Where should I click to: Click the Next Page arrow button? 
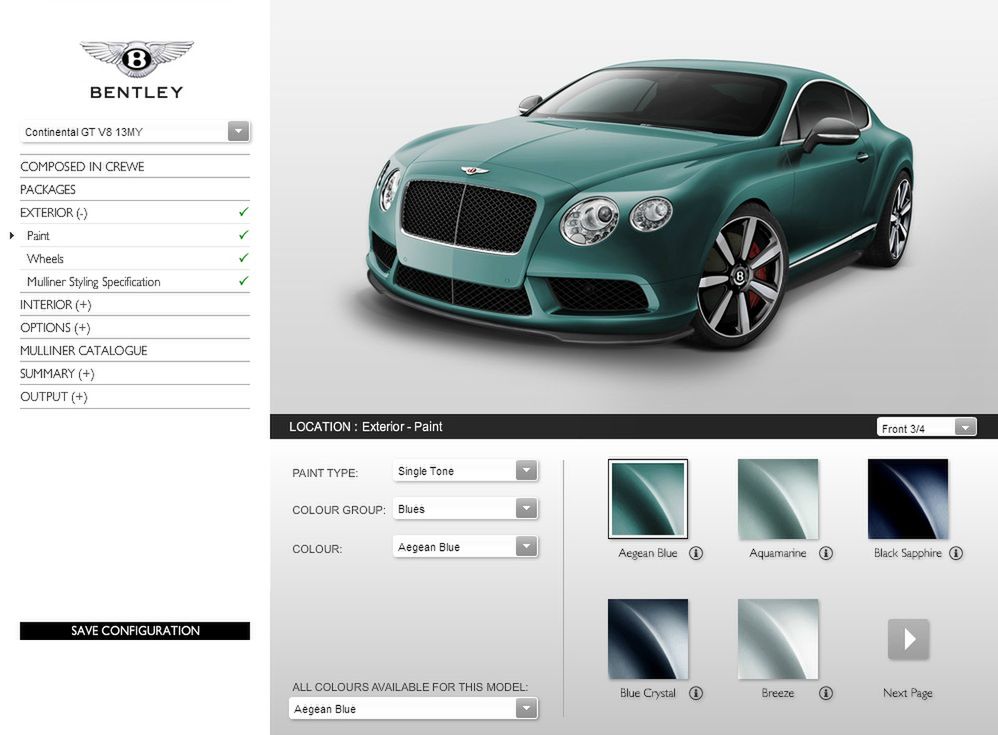908,639
